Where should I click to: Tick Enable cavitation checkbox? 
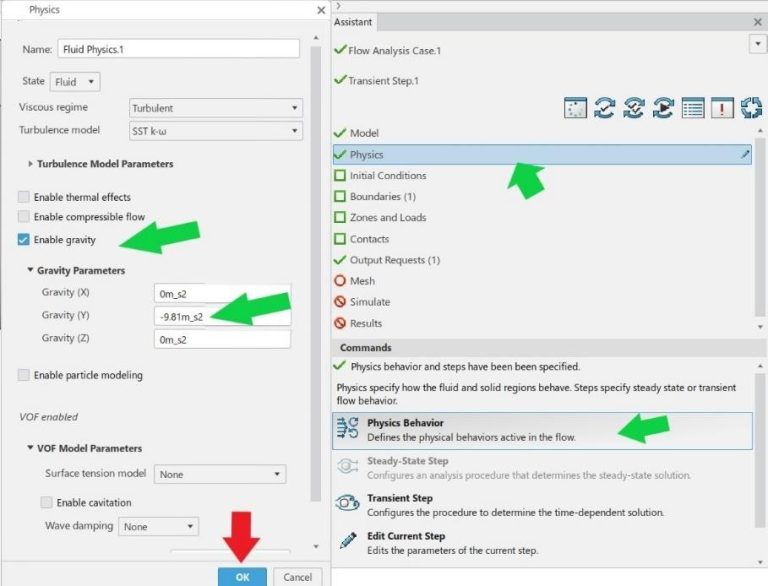(47, 502)
